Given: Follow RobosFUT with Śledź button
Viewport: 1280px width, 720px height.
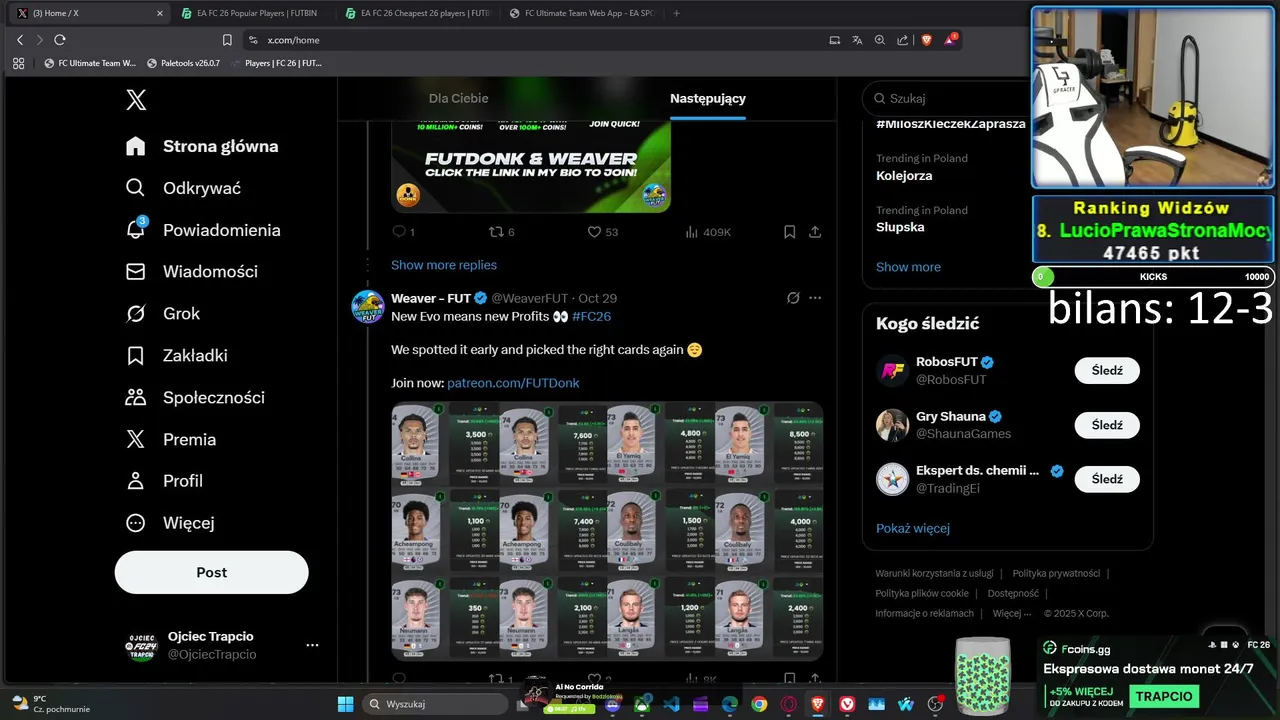Looking at the screenshot, I should [x=1107, y=371].
